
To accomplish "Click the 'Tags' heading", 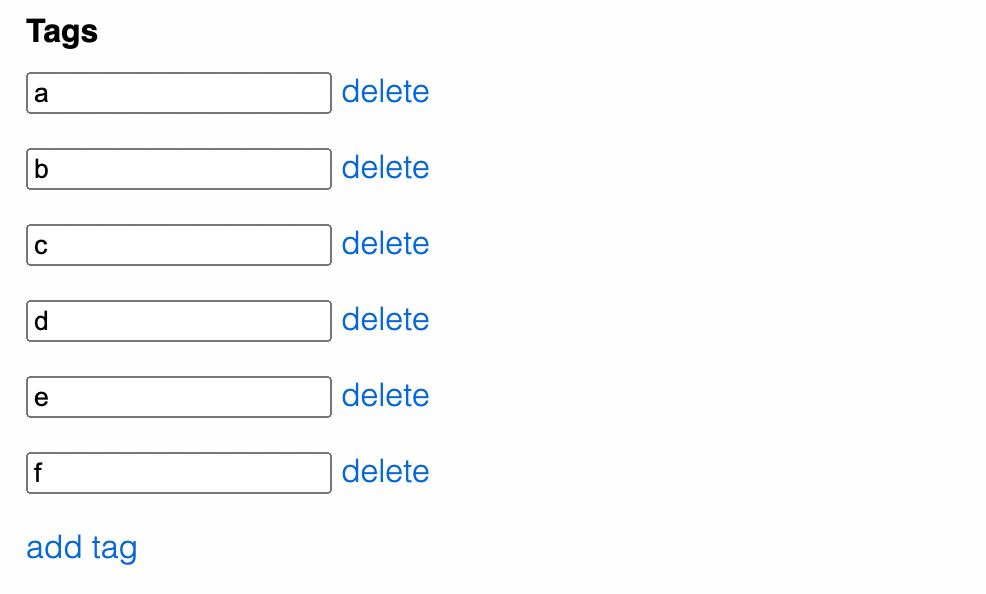I will (62, 32).
